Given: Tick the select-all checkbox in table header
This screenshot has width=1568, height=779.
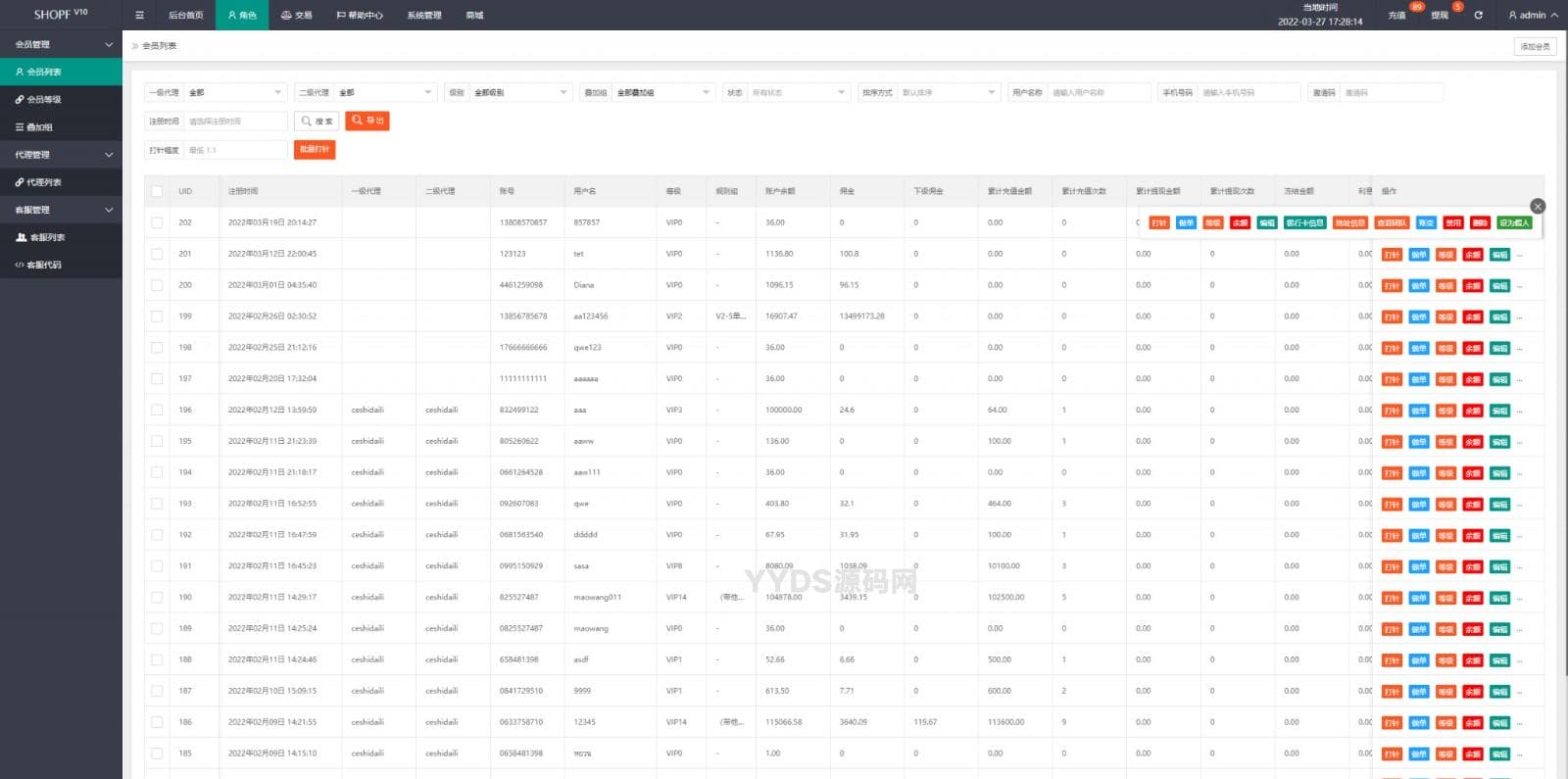Looking at the screenshot, I should (157, 191).
